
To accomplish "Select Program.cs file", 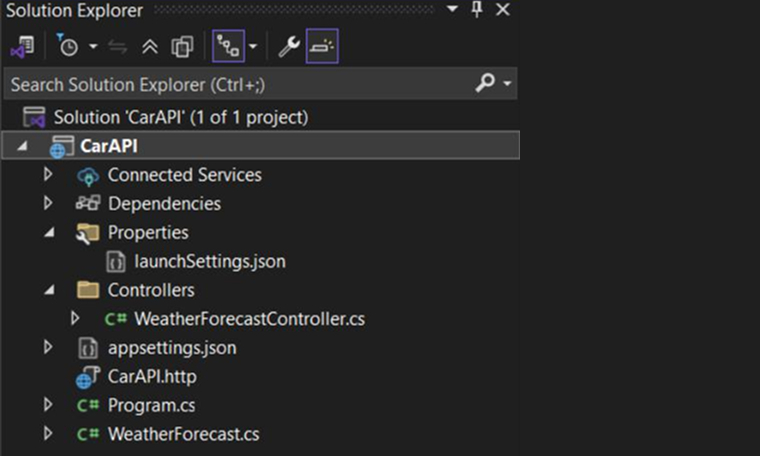I will [x=152, y=405].
